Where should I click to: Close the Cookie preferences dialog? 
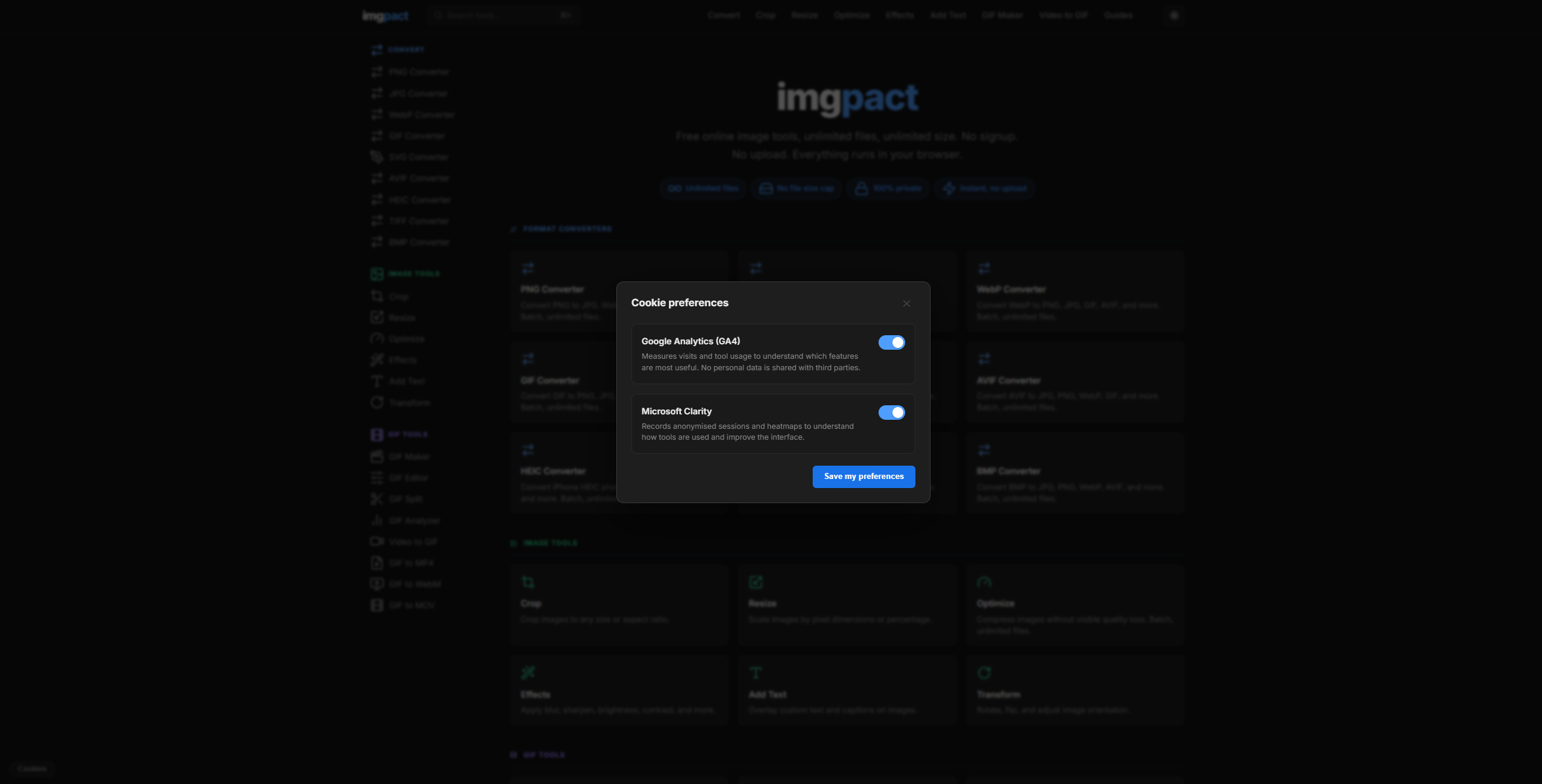coord(906,304)
